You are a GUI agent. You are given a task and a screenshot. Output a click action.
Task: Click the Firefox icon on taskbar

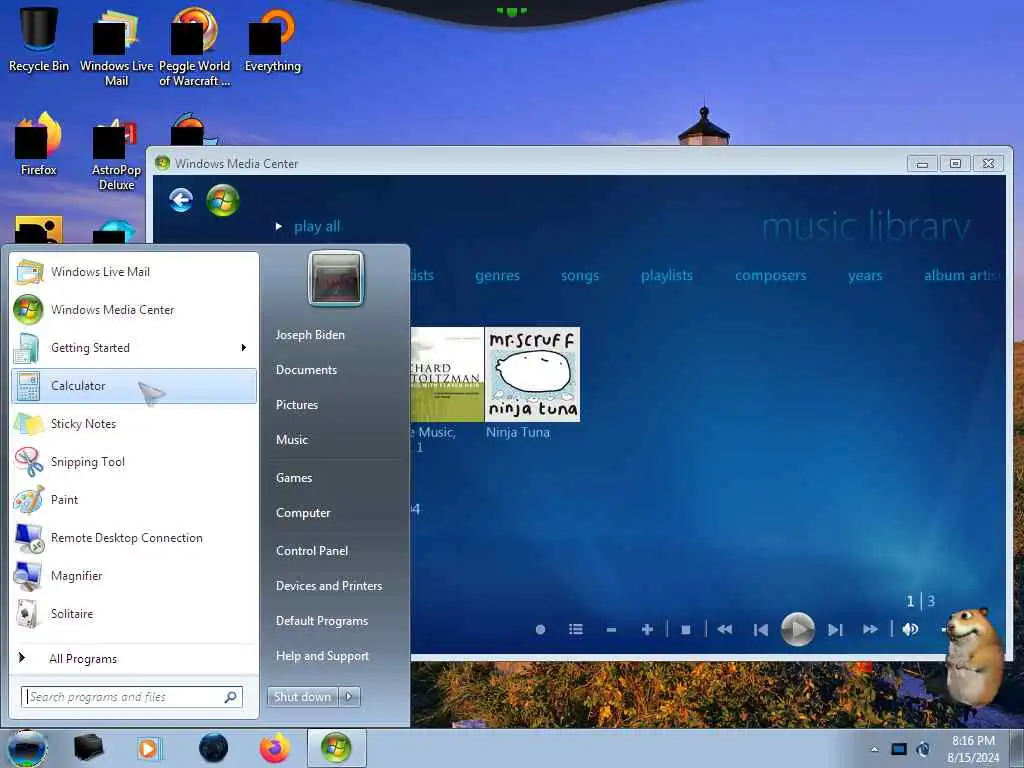(x=275, y=748)
